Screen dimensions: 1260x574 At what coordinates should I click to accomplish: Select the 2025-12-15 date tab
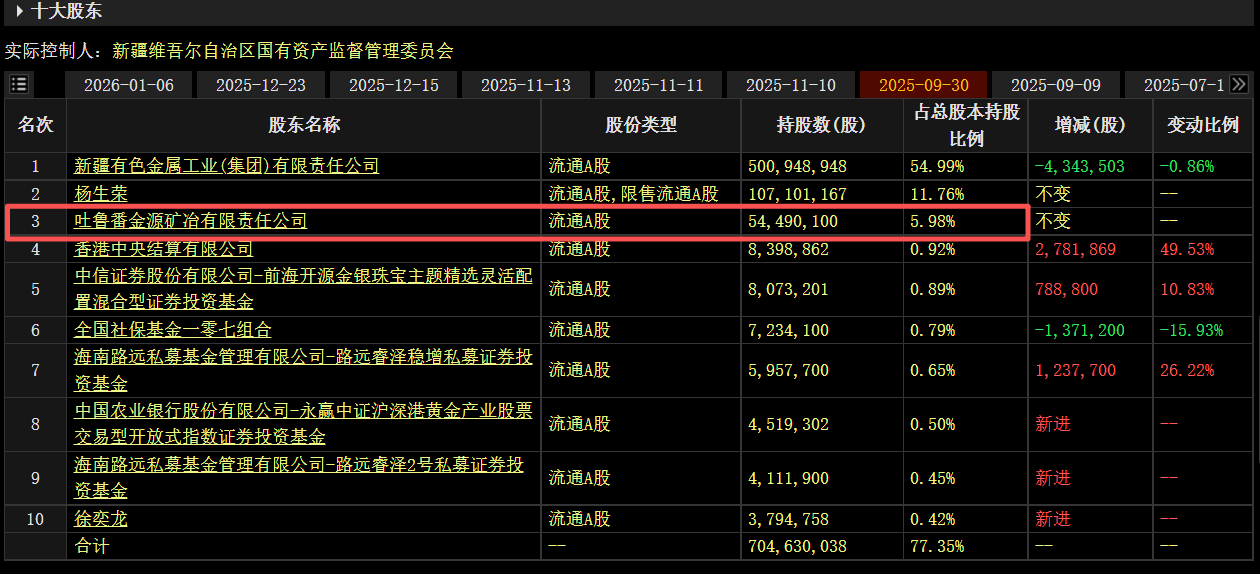click(x=394, y=85)
